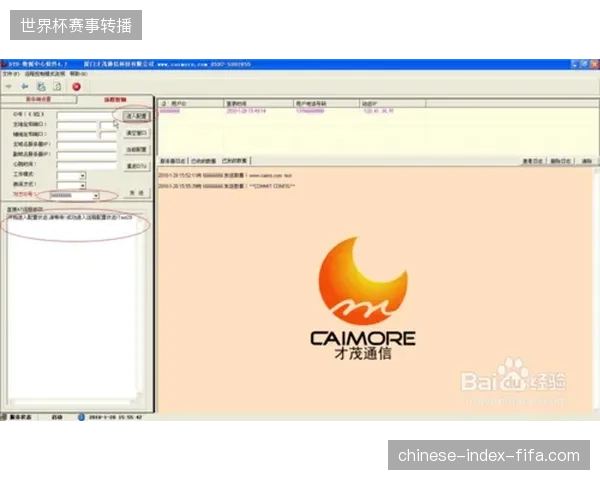Click the 用户电话号码 column header
The height and width of the screenshot is (480, 600).
326,104
